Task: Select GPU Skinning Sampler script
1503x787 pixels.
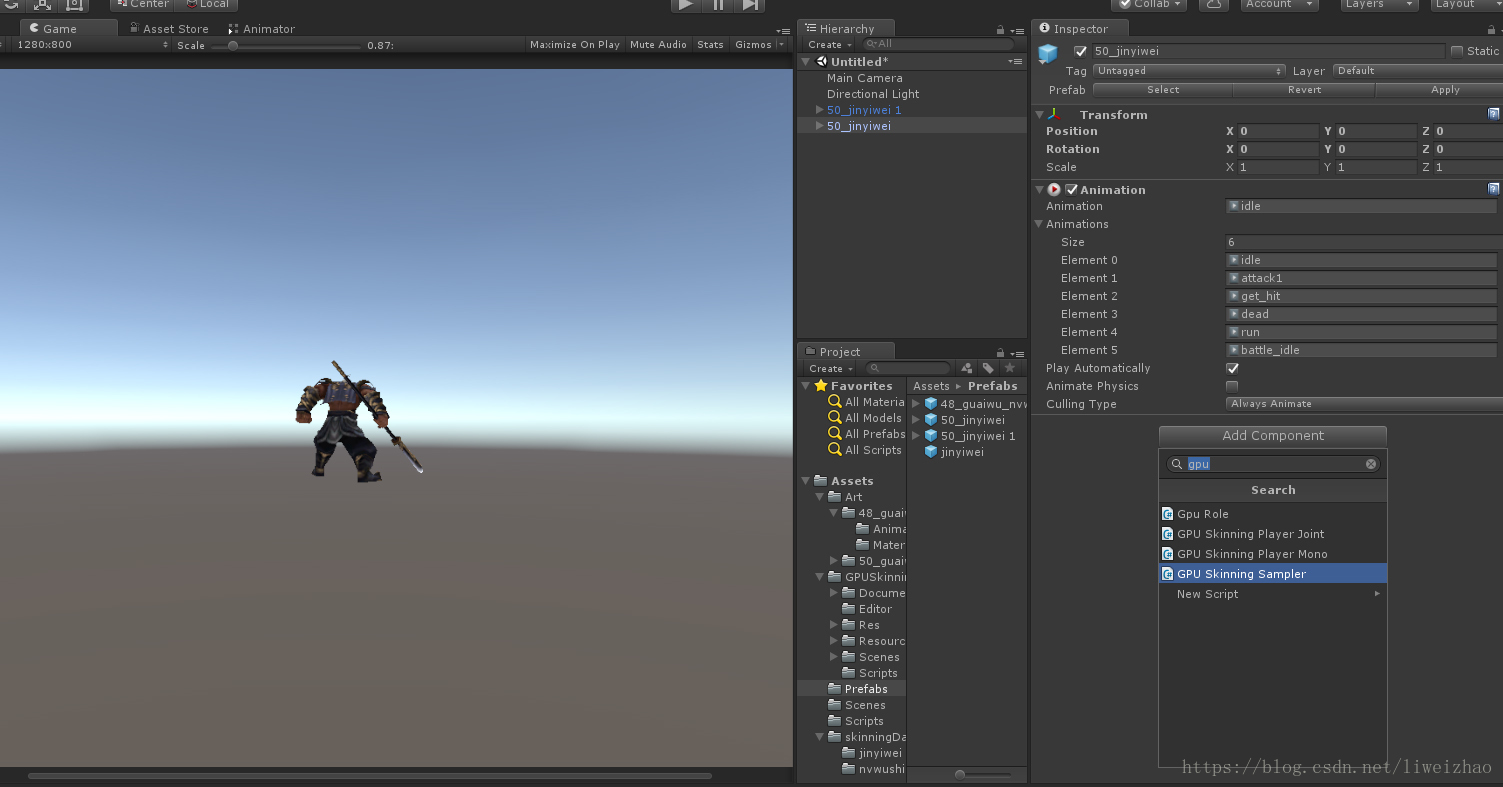Action: [x=1272, y=574]
